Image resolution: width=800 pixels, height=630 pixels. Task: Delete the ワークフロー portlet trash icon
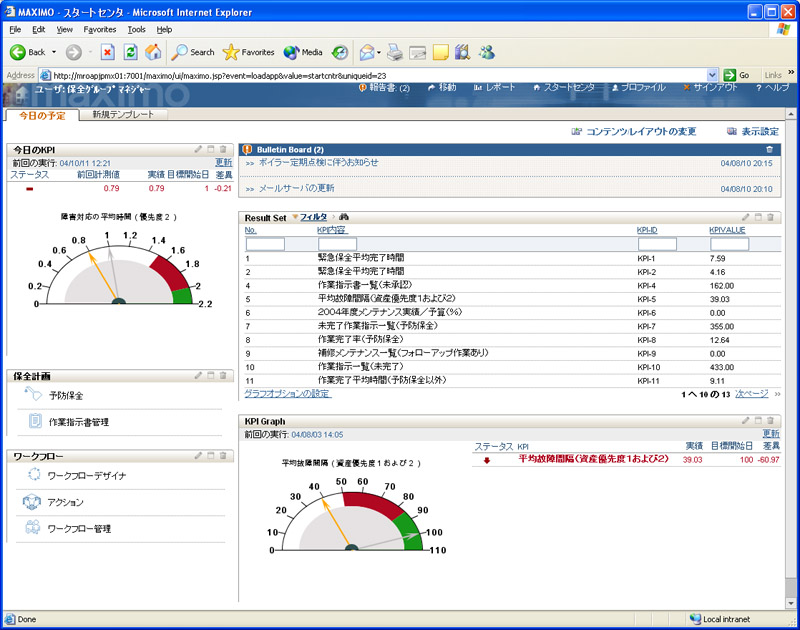223,456
